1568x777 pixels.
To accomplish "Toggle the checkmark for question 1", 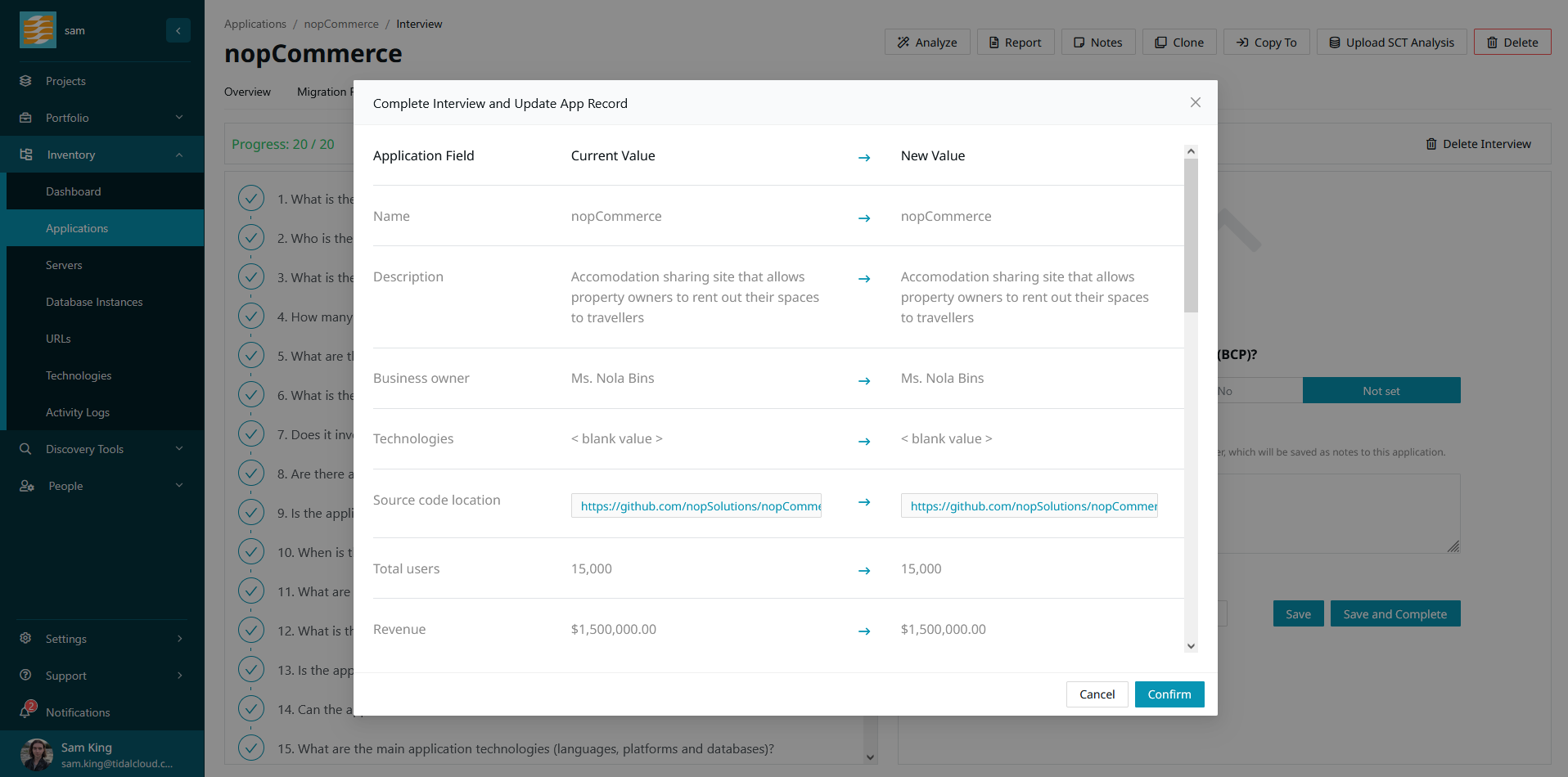I will point(251,199).
